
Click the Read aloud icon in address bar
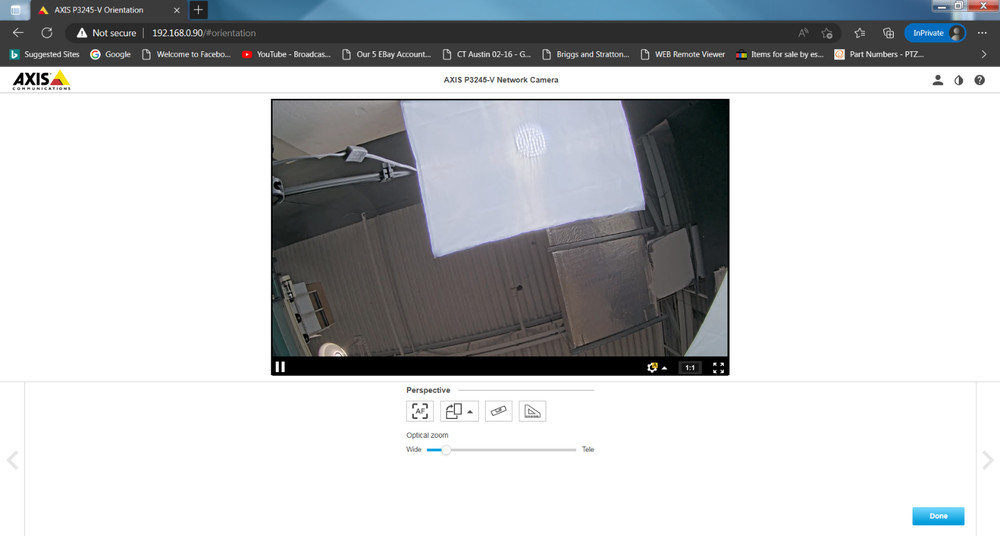tap(803, 33)
